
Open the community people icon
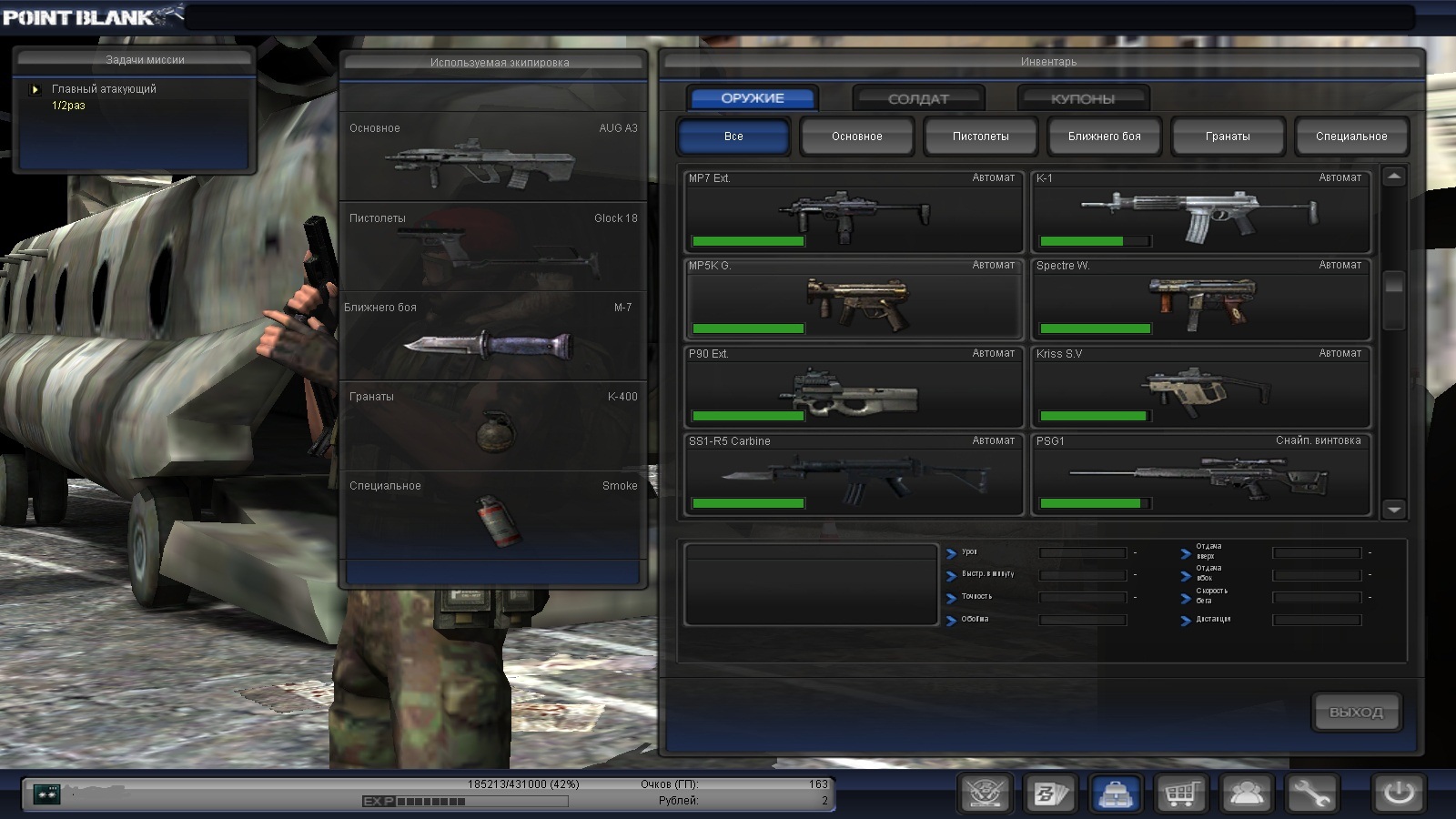(x=1246, y=794)
